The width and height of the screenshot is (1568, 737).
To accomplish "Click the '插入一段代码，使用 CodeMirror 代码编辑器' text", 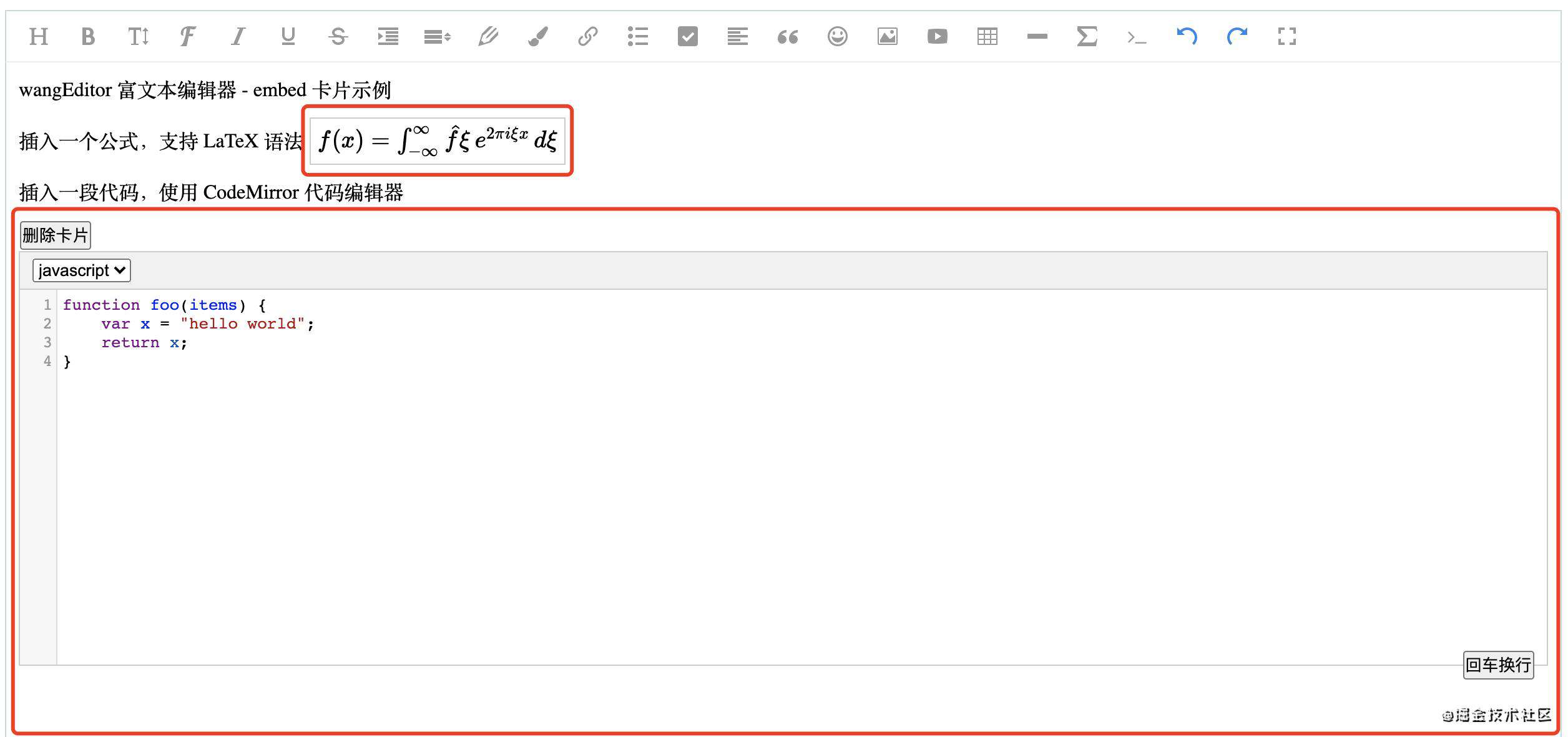I will 211,192.
